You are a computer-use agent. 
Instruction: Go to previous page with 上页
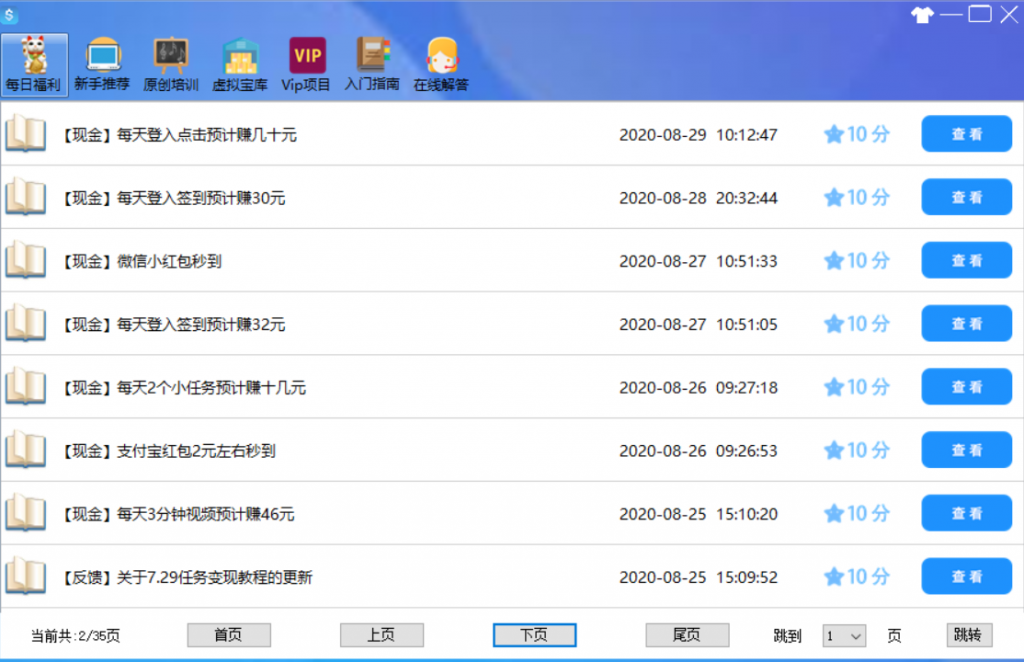[381, 635]
